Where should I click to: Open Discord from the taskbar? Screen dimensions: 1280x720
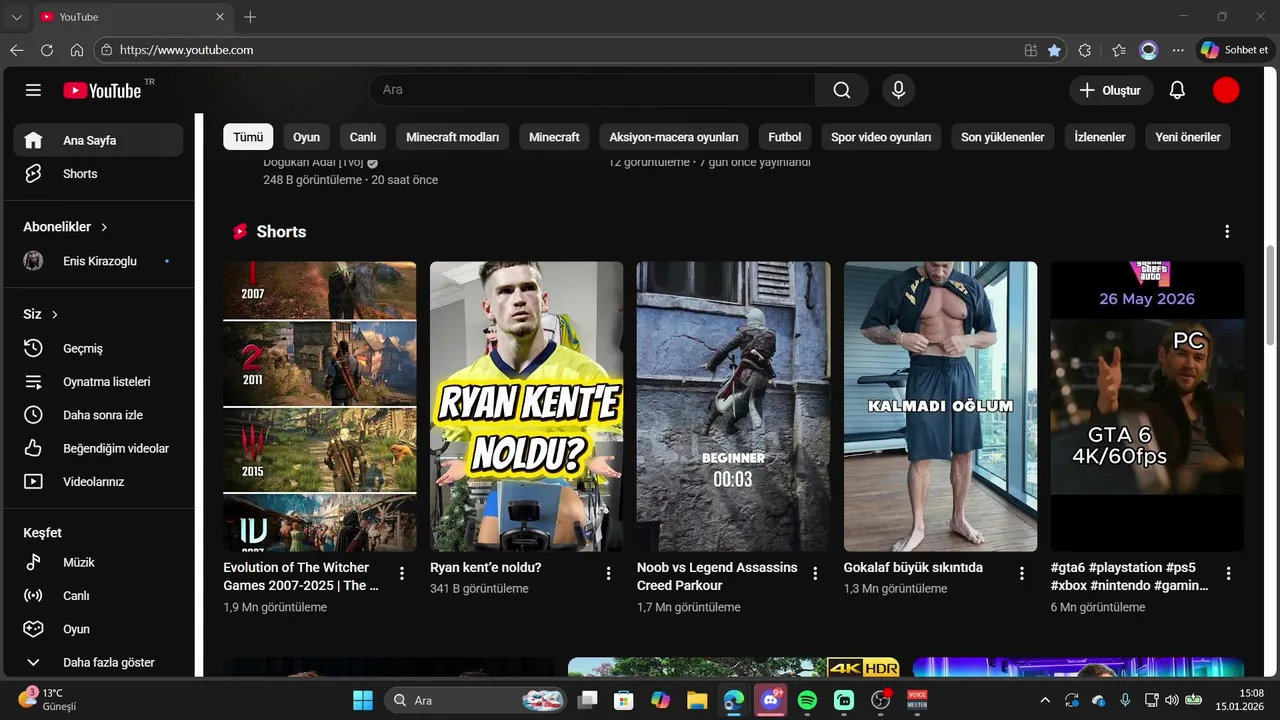click(x=770, y=700)
